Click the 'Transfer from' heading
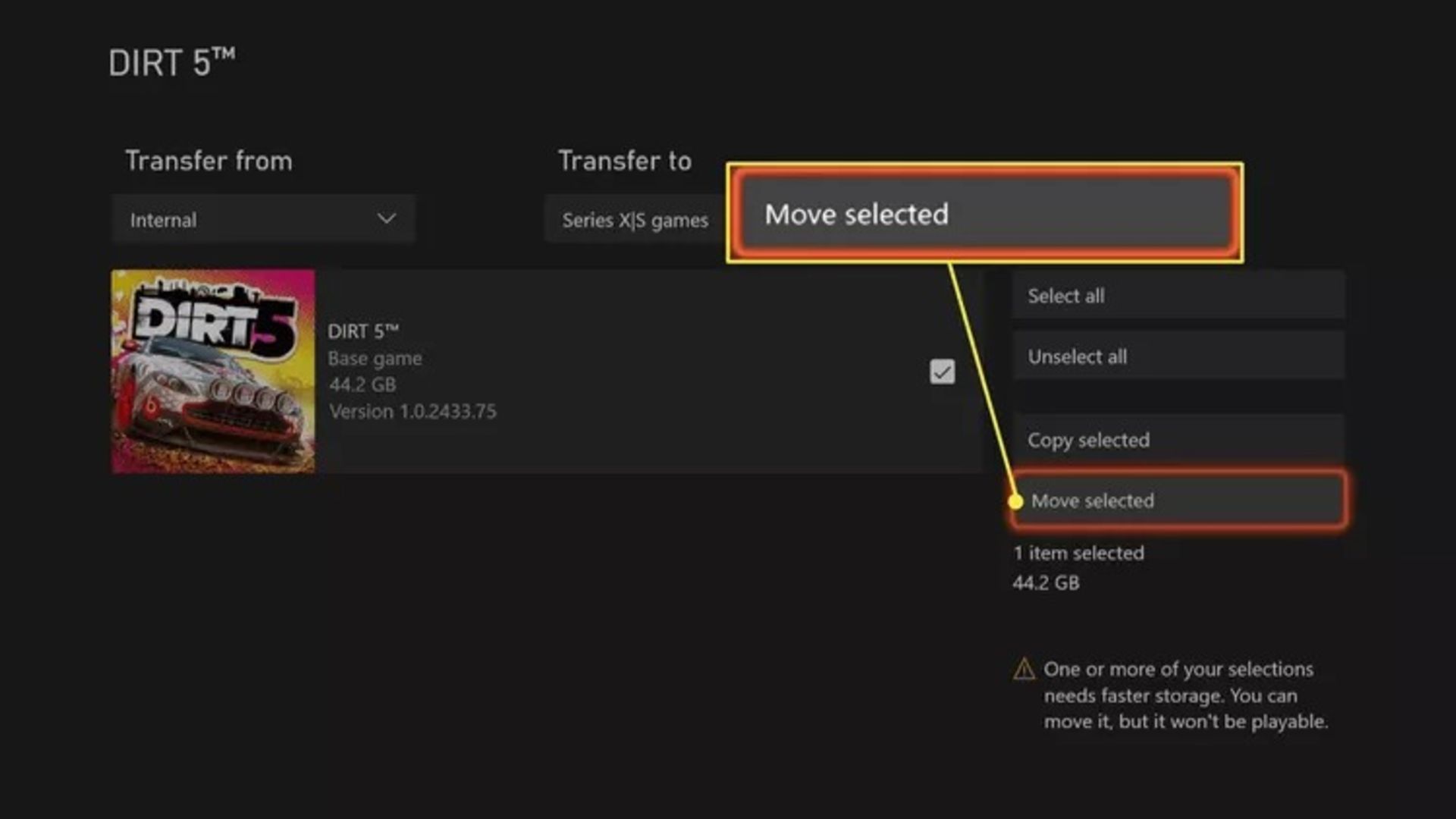1456x819 pixels. pos(209,161)
